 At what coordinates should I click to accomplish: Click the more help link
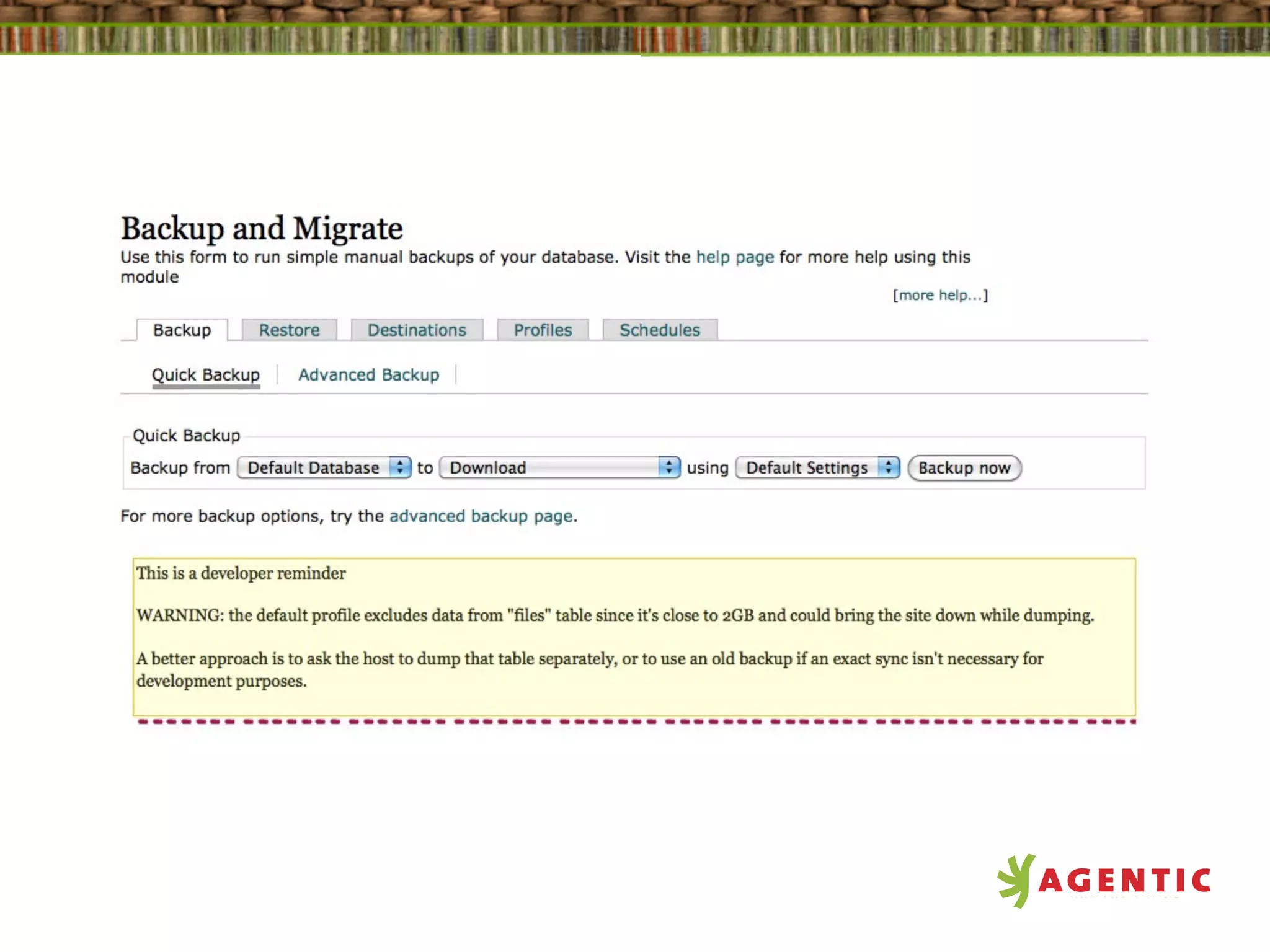click(x=940, y=295)
